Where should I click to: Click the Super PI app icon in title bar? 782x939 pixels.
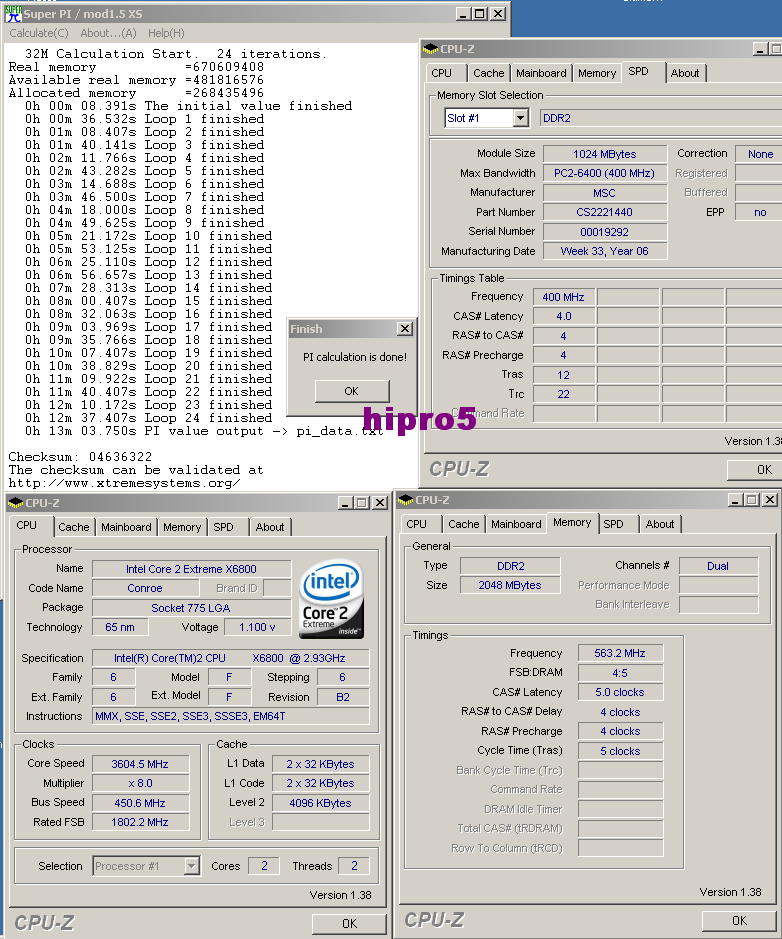[13, 14]
